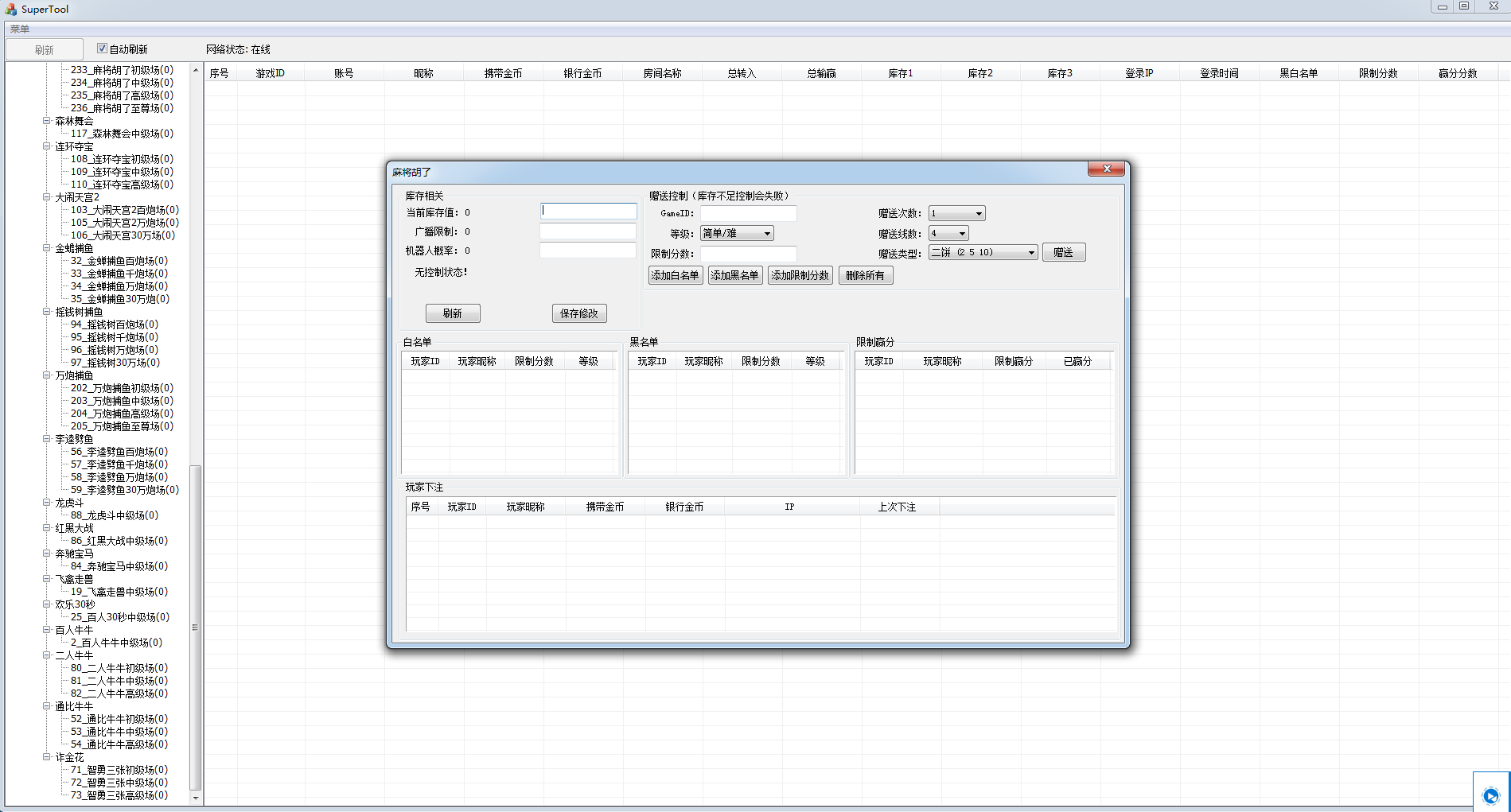Open the 等级 dropdown
1511x812 pixels.
[767, 233]
